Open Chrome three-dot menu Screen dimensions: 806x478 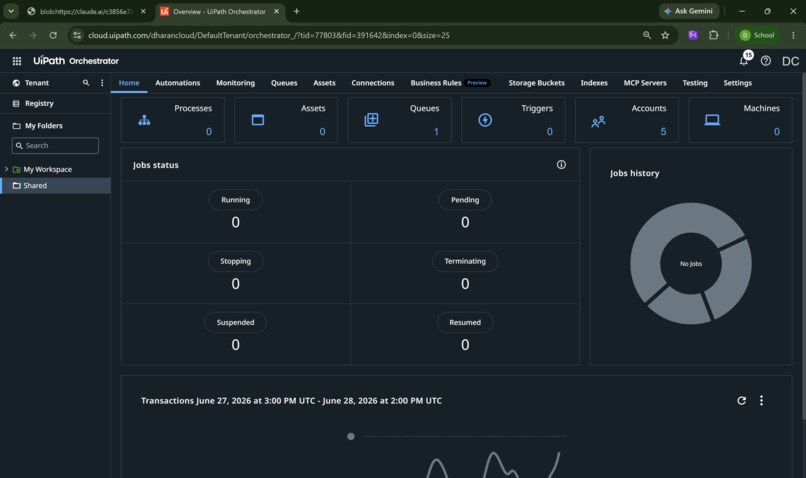(x=793, y=35)
